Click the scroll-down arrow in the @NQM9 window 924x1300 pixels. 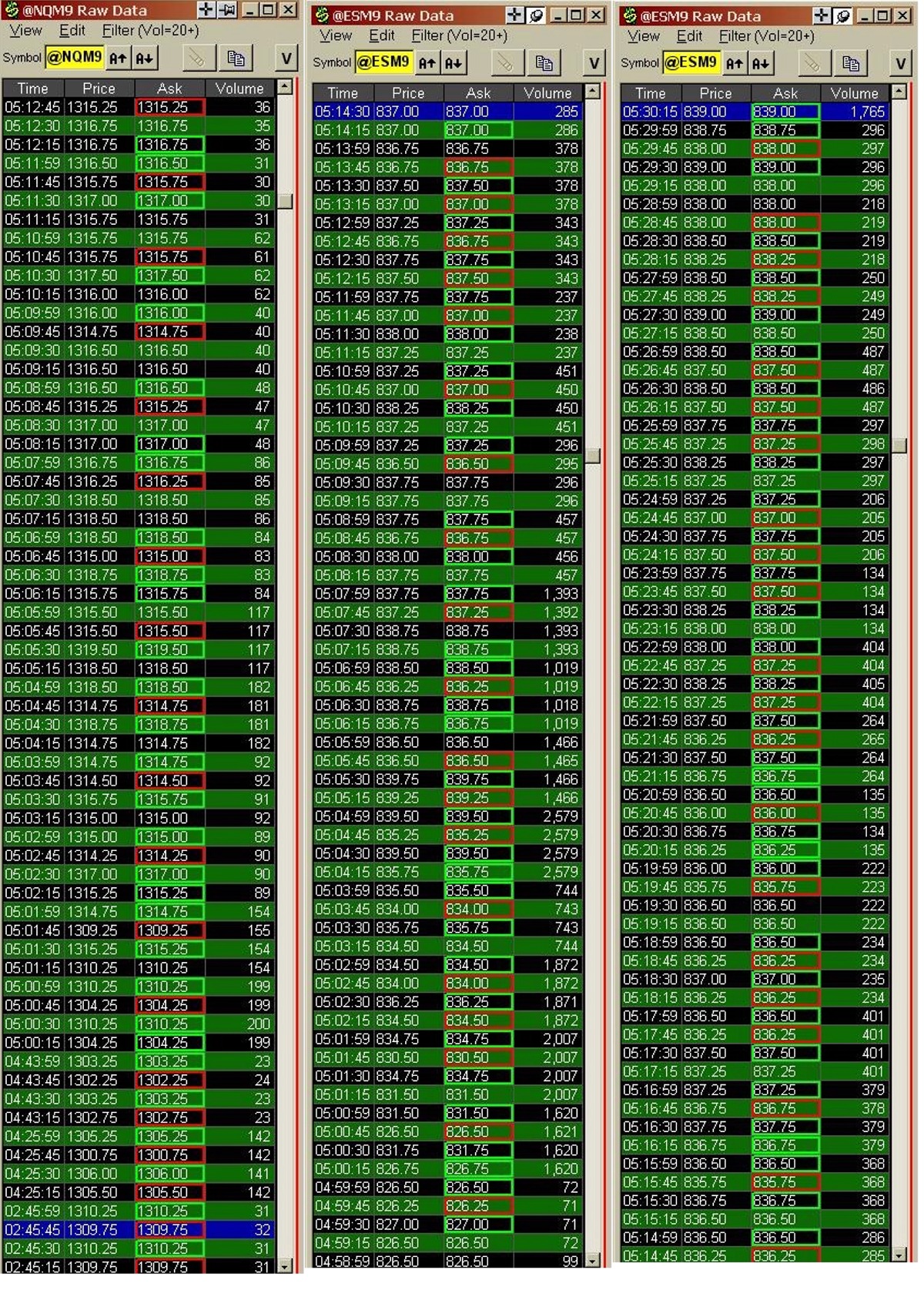coord(285,1265)
